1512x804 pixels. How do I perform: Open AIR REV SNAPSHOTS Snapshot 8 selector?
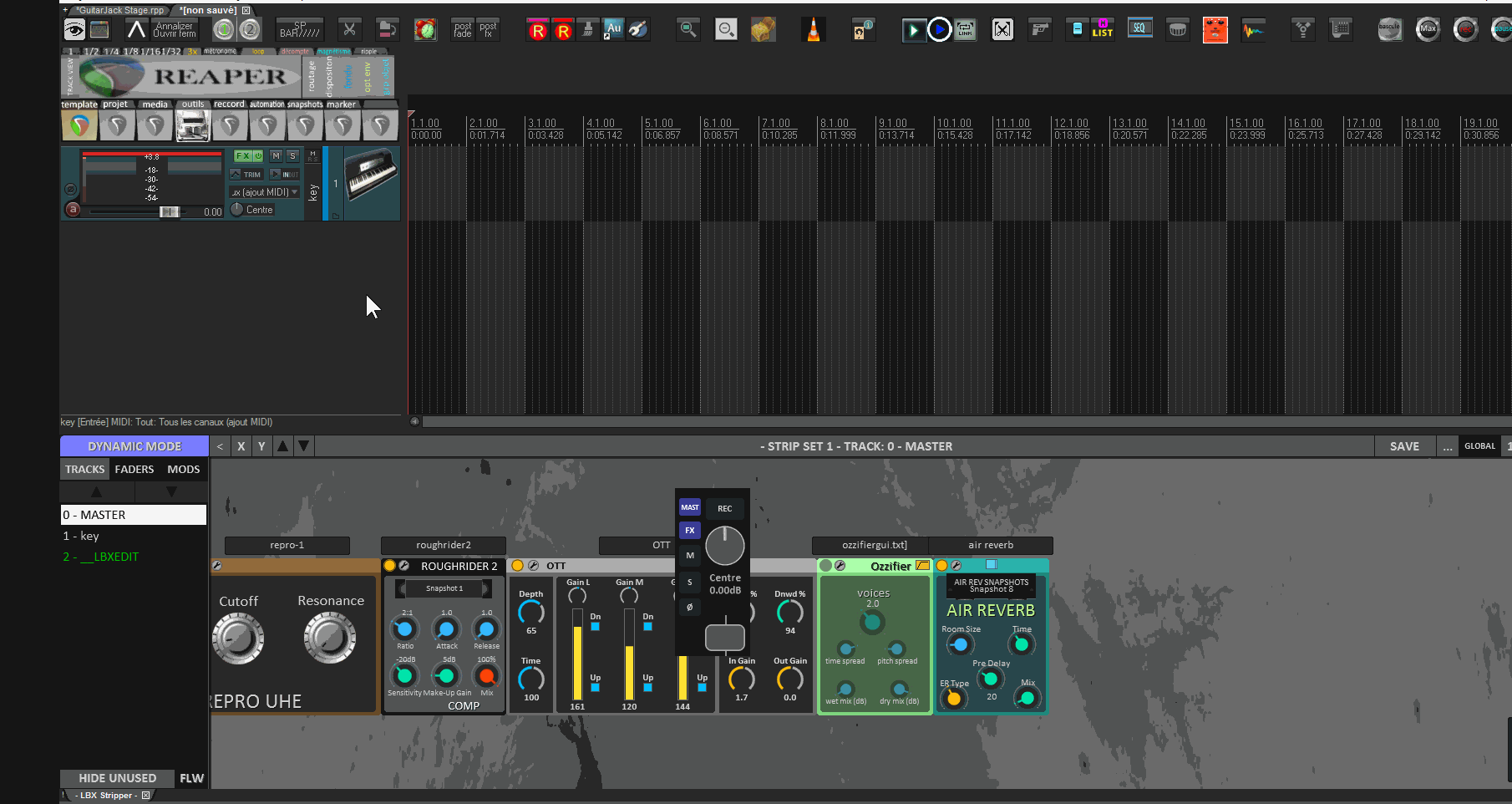point(991,585)
